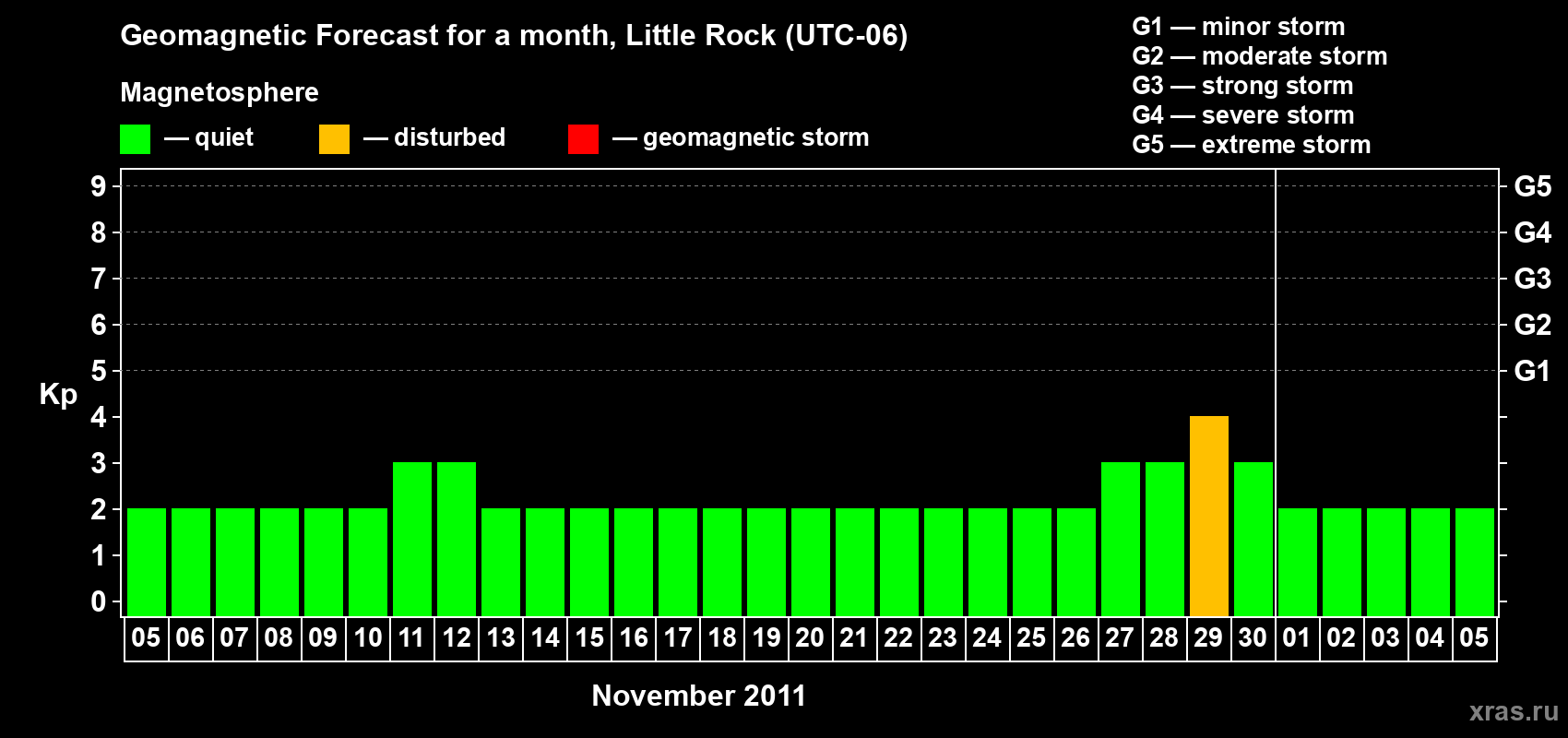1568x738 pixels.
Task: Click the green bar above date 28
Action: [1165, 540]
